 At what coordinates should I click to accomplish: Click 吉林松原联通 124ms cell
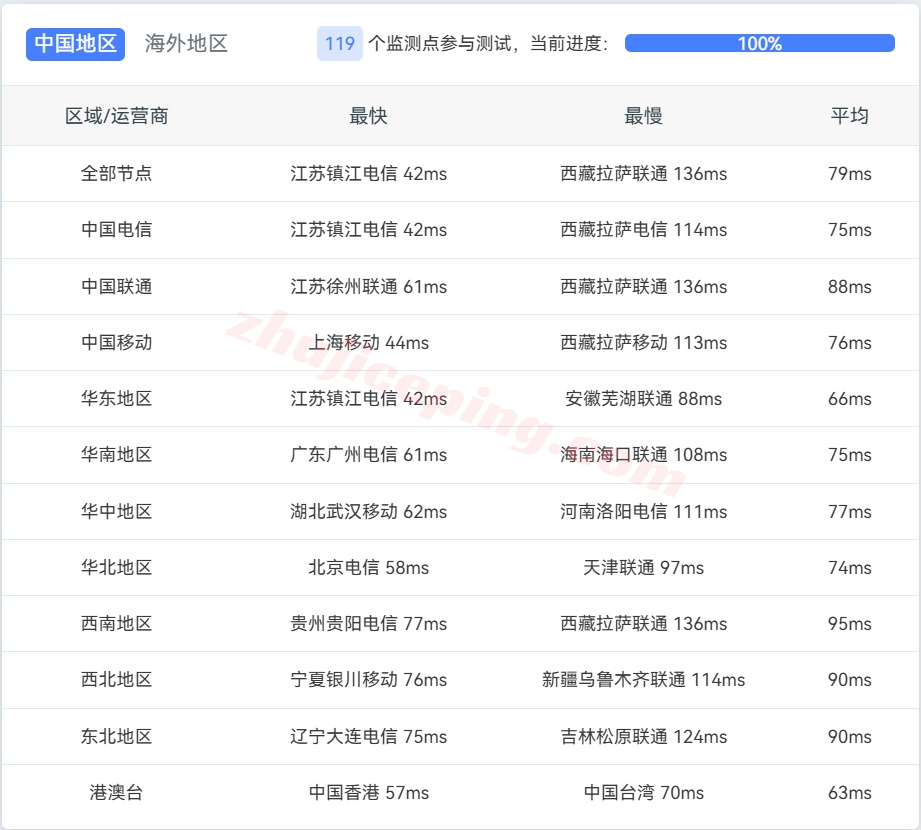tap(643, 737)
